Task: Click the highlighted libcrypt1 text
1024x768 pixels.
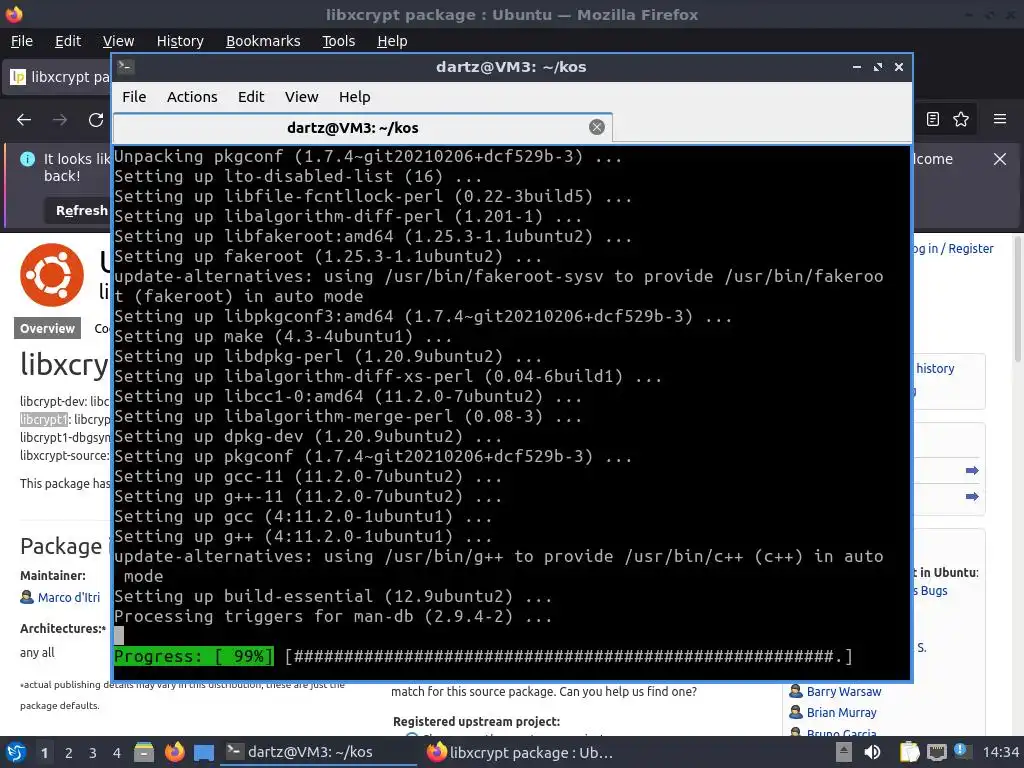Action: (x=44, y=419)
